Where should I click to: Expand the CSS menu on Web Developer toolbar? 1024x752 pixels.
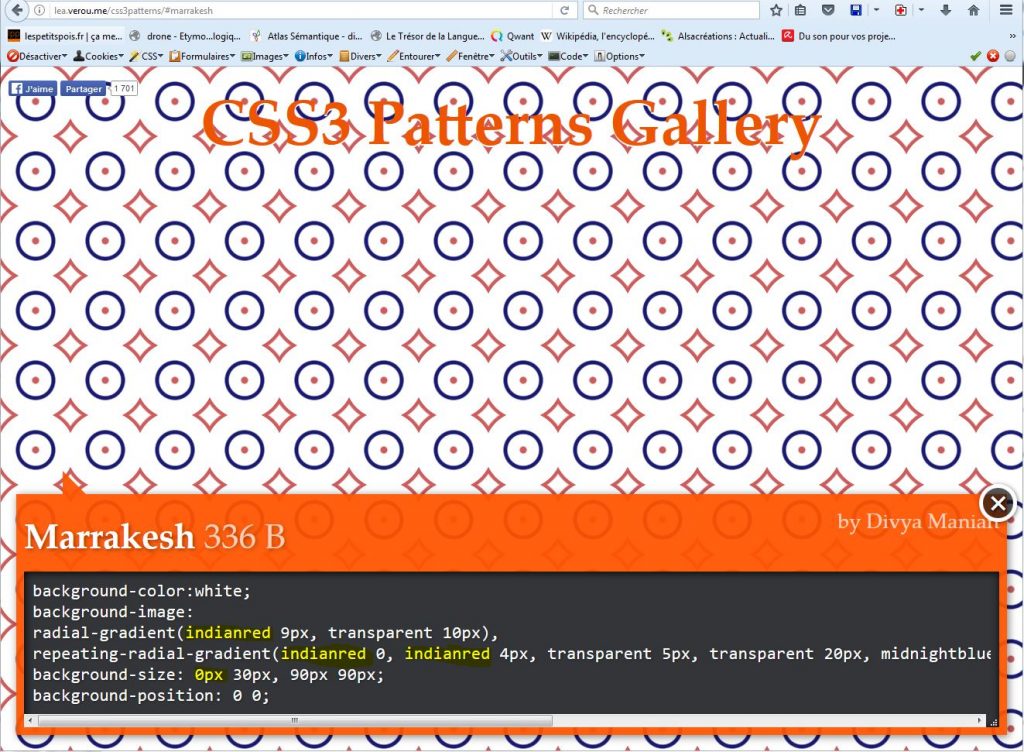(x=148, y=56)
